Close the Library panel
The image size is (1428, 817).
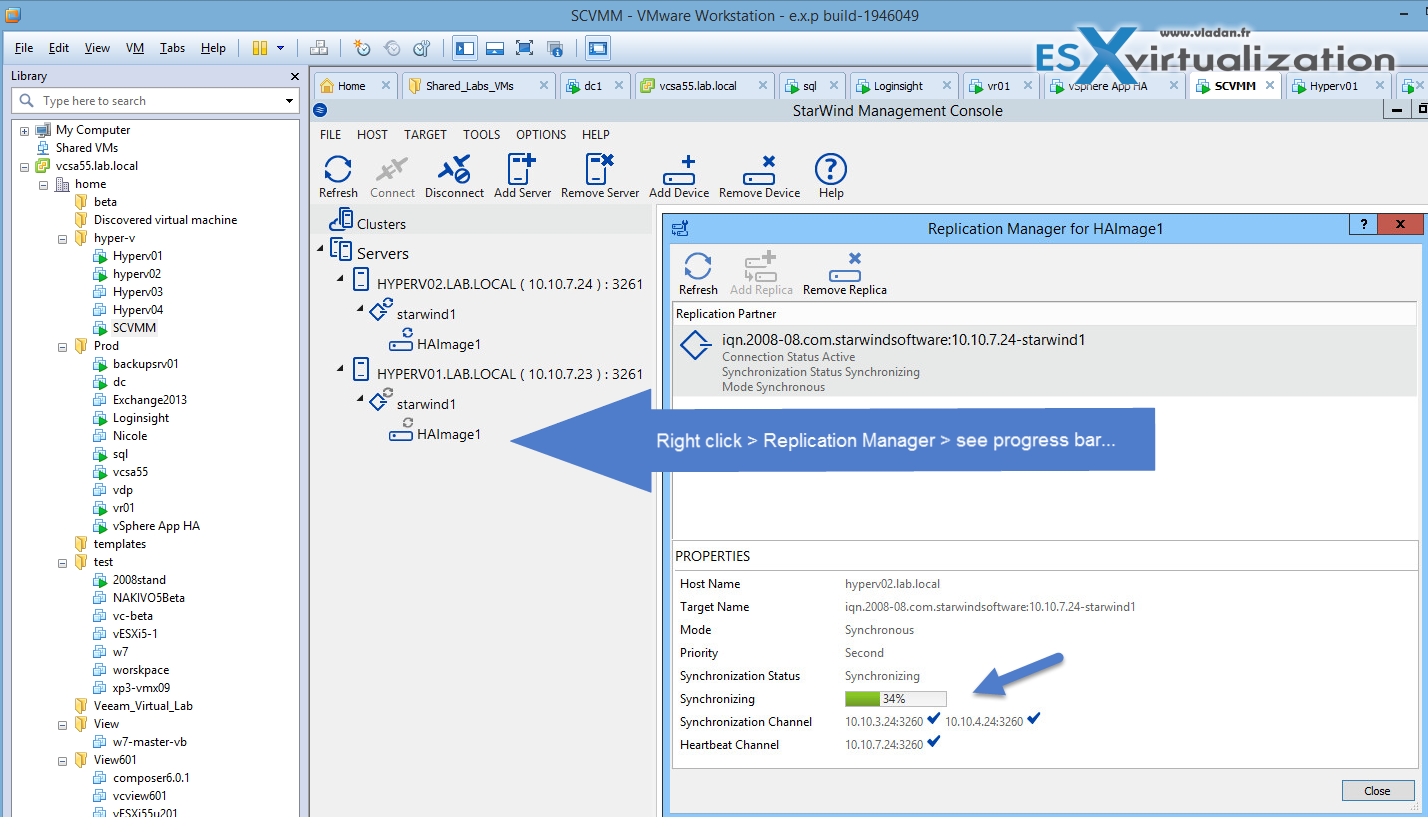tap(294, 76)
